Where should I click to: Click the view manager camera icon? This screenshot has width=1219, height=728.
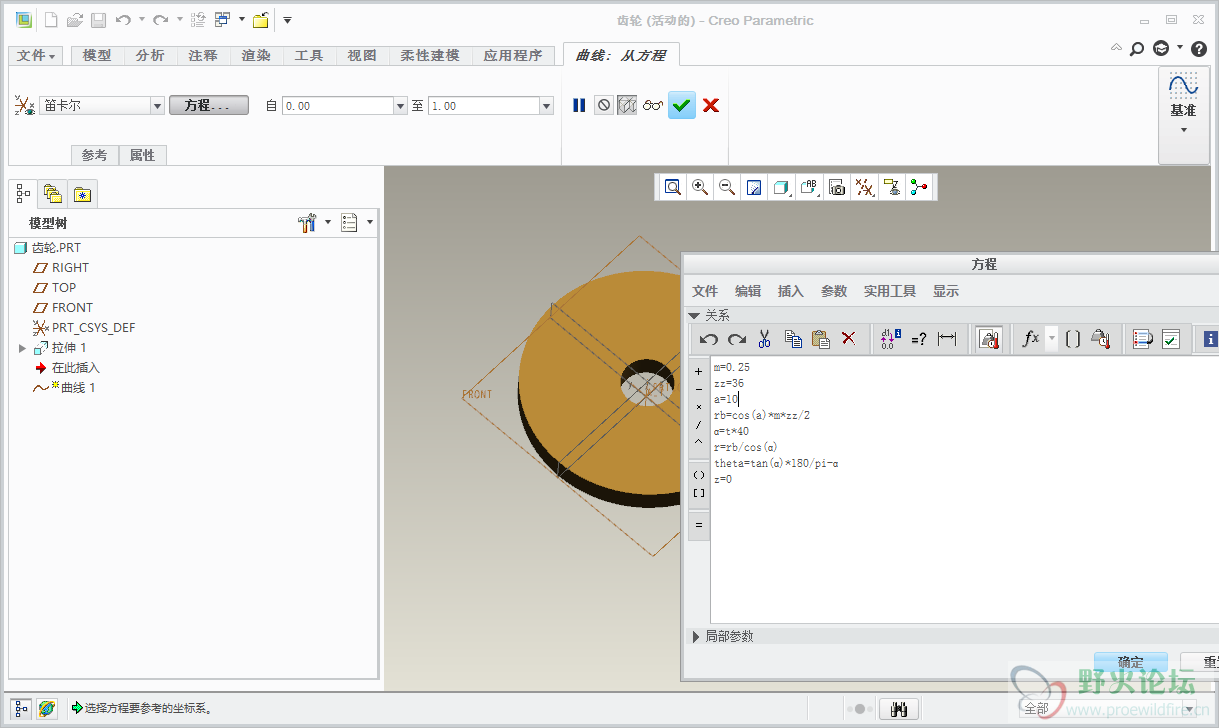tap(837, 187)
